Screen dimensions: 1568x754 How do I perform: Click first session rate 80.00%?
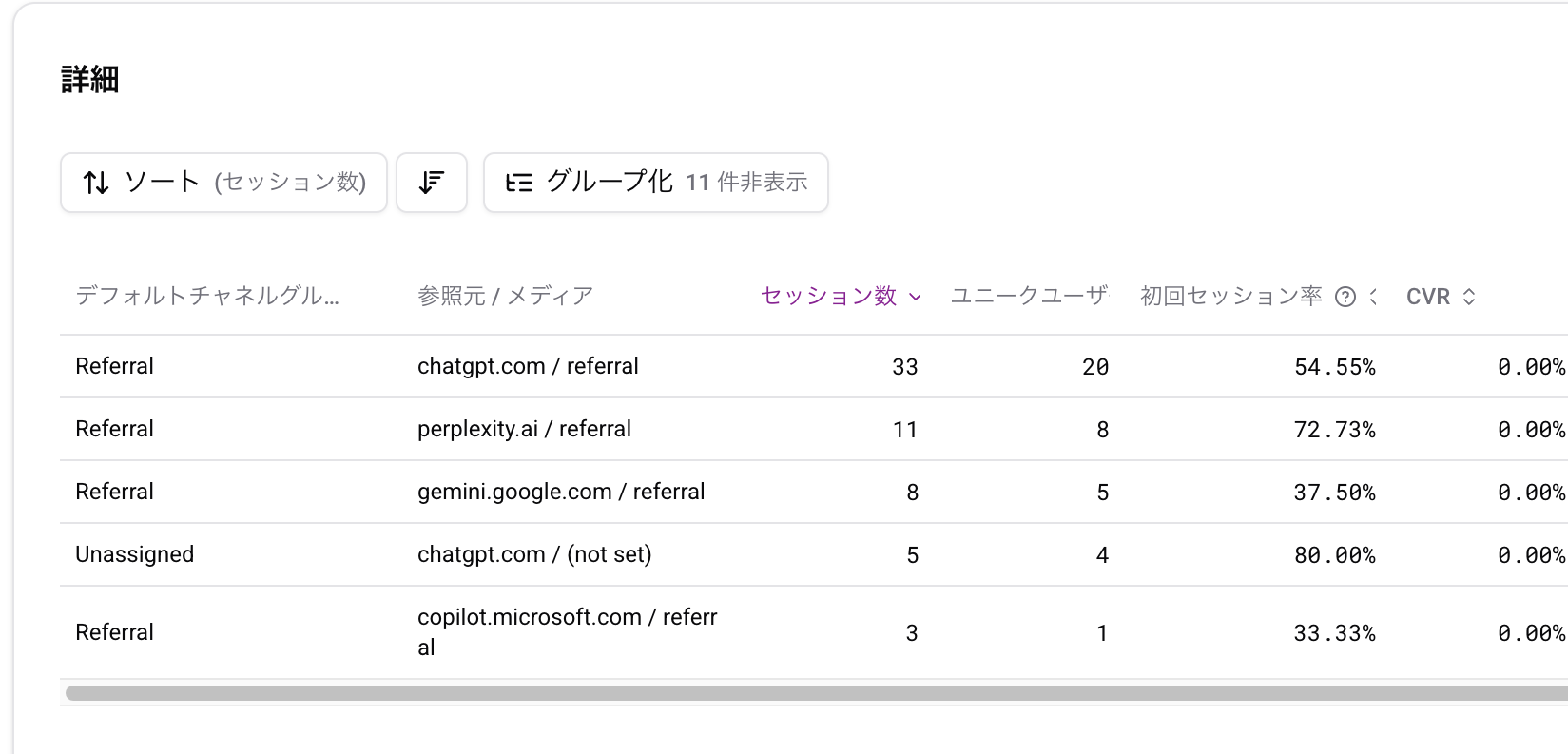[1335, 555]
